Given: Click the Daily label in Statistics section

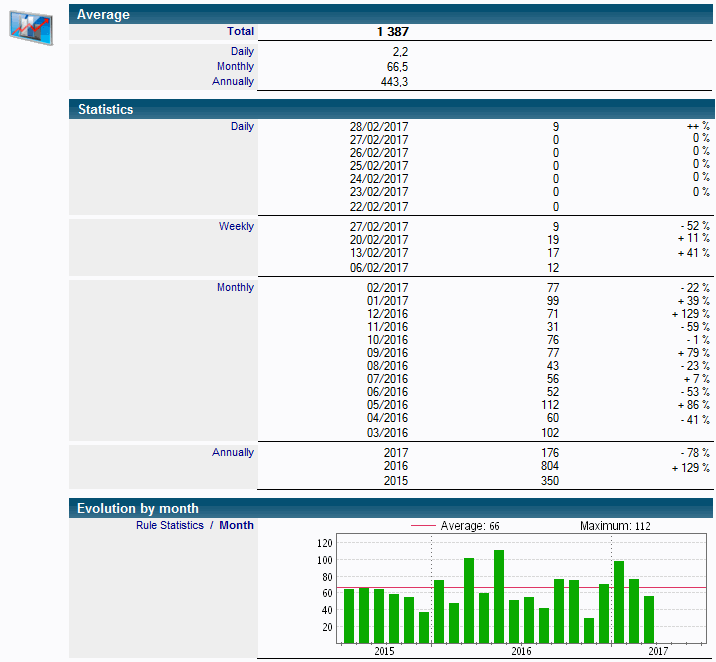Looking at the screenshot, I should pyautogui.click(x=242, y=126).
